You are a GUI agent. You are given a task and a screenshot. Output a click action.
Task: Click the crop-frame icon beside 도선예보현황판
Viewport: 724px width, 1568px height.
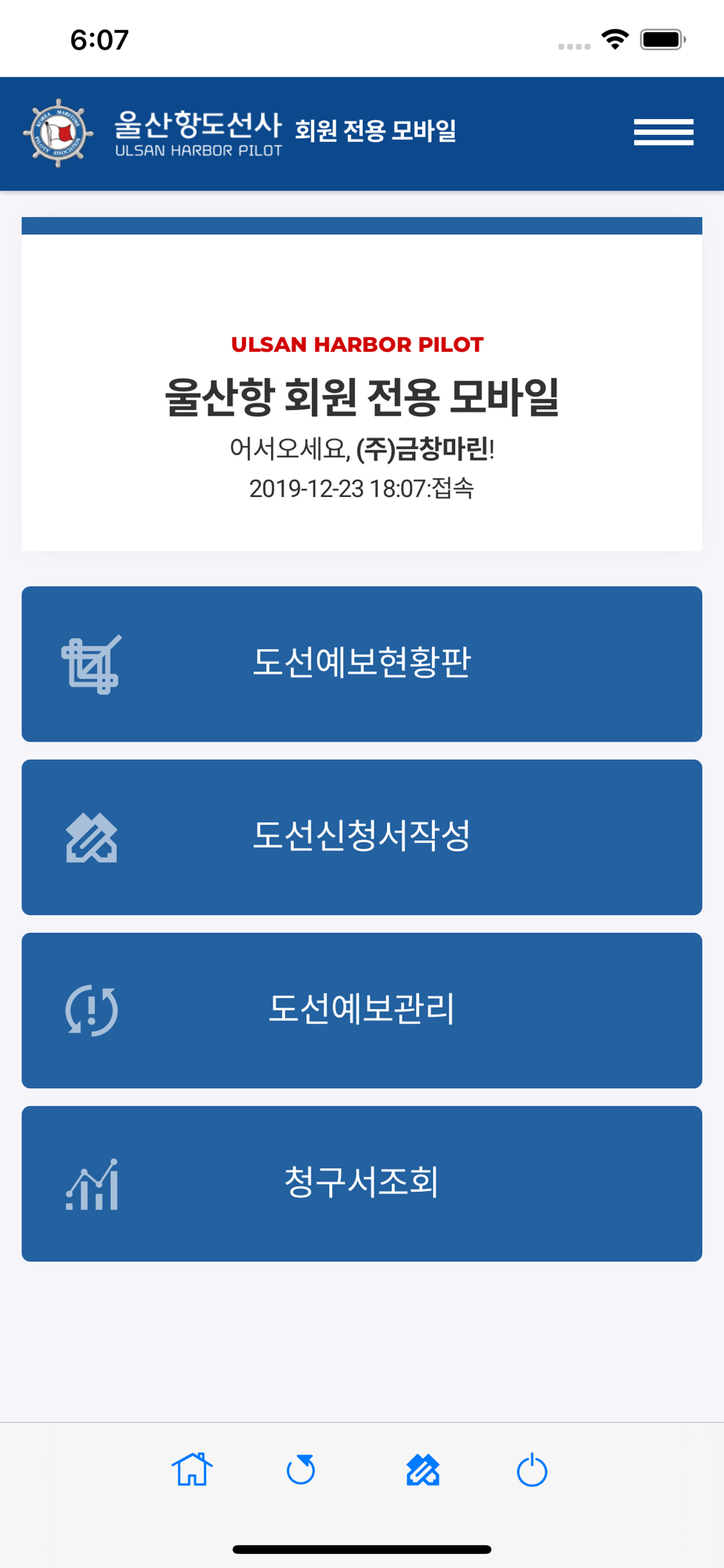click(x=92, y=664)
